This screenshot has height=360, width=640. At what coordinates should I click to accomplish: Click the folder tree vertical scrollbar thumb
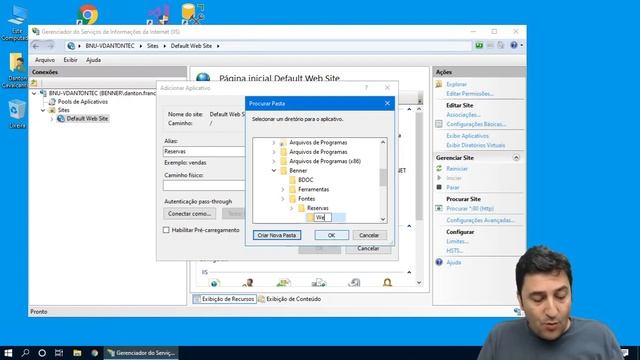(383, 177)
